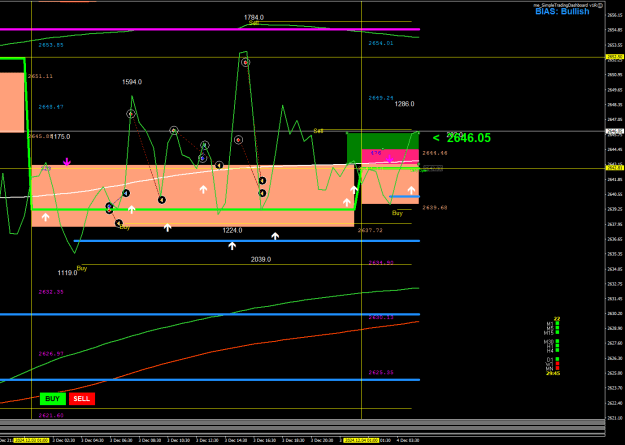Select the 1784.0 label at the top
This screenshot has height=445, width=625.
254,18
